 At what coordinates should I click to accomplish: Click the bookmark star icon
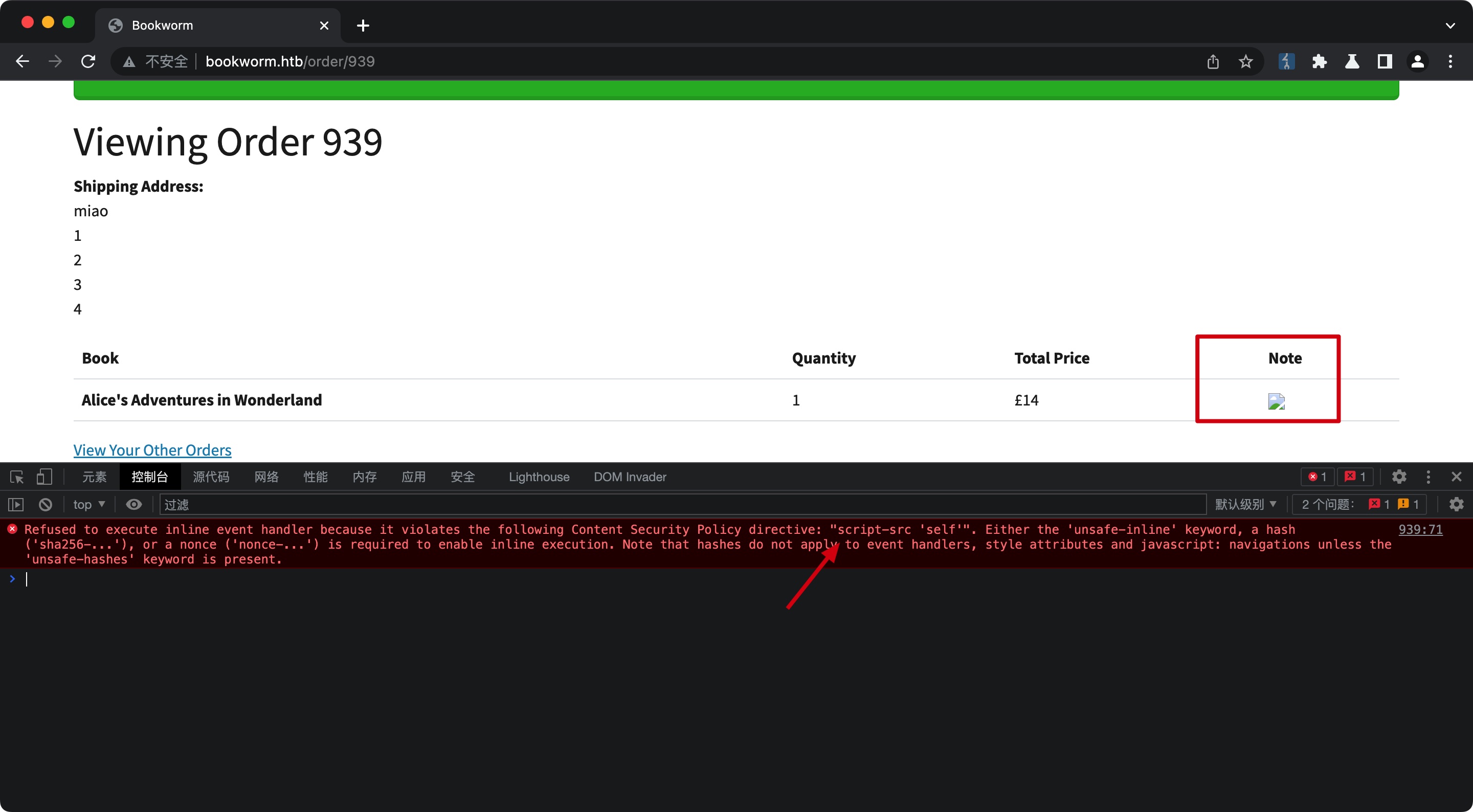pyautogui.click(x=1245, y=61)
